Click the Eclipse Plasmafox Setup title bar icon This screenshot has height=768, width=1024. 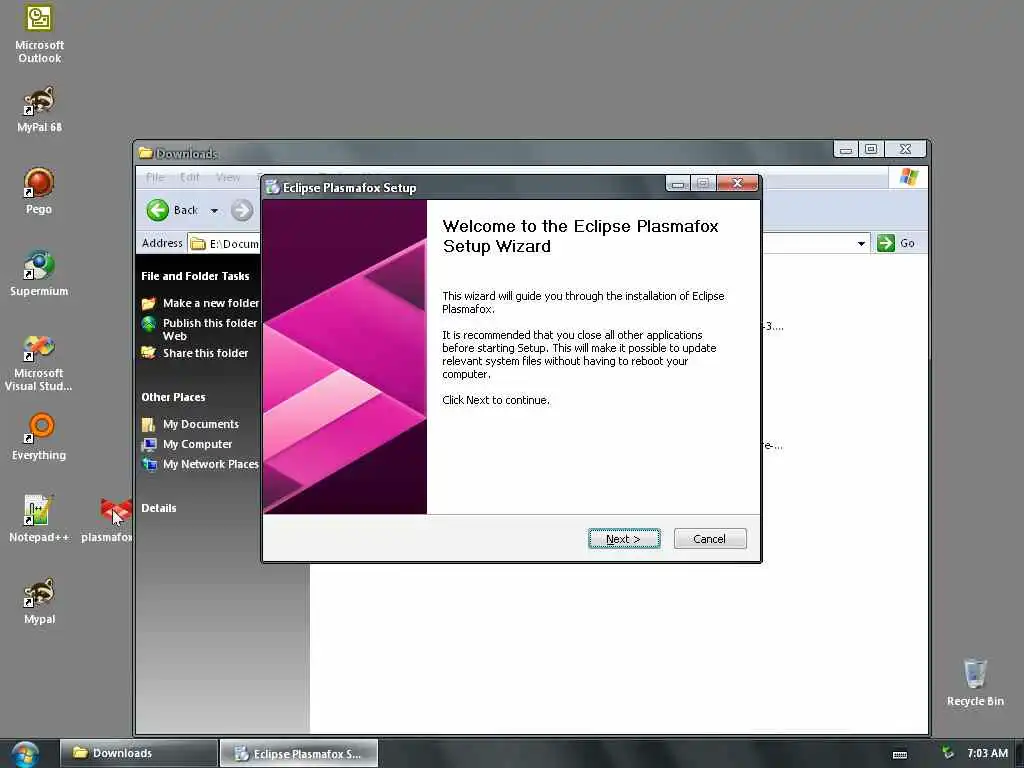pyautogui.click(x=272, y=187)
